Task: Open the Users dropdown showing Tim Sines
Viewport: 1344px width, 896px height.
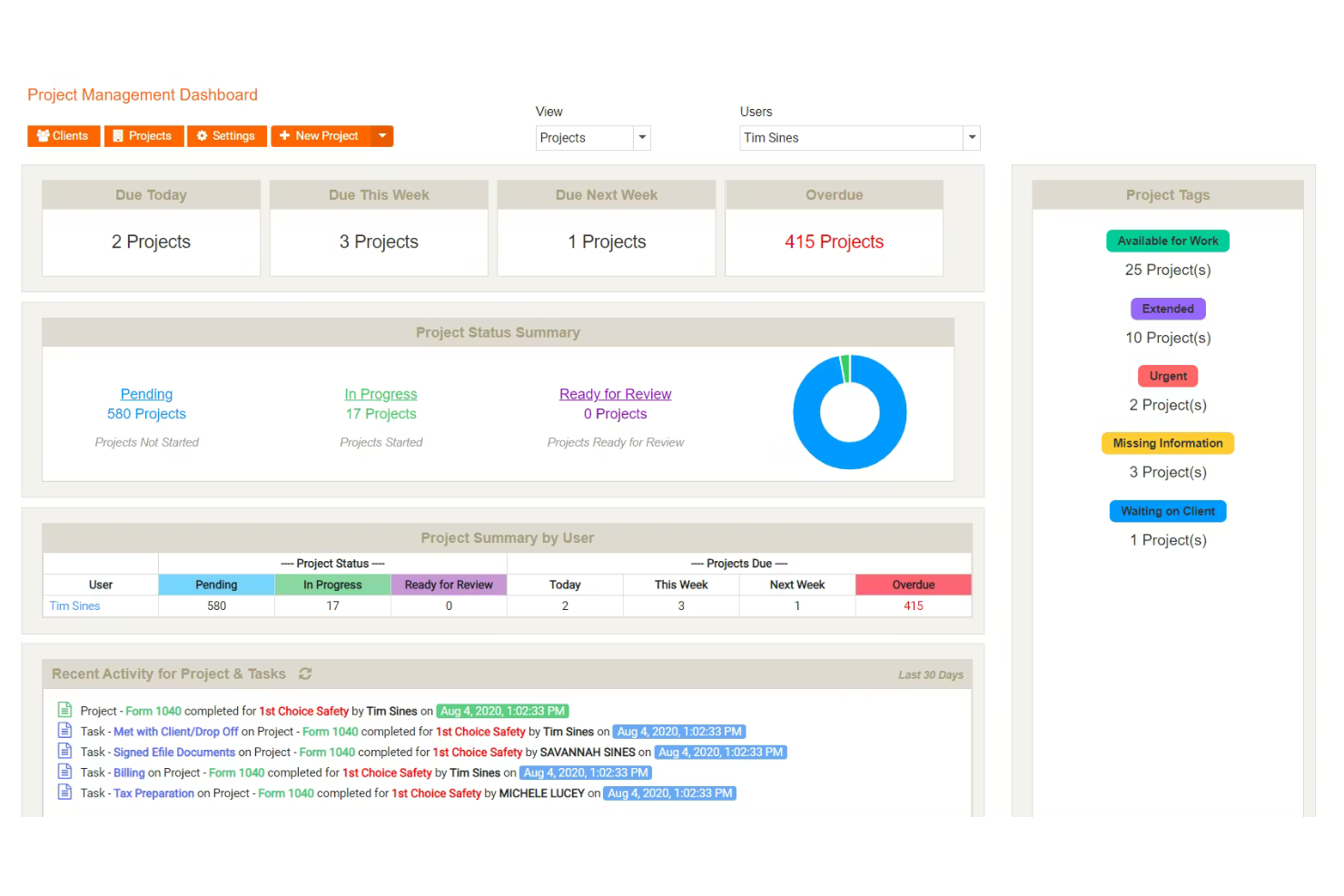Action: [971, 138]
